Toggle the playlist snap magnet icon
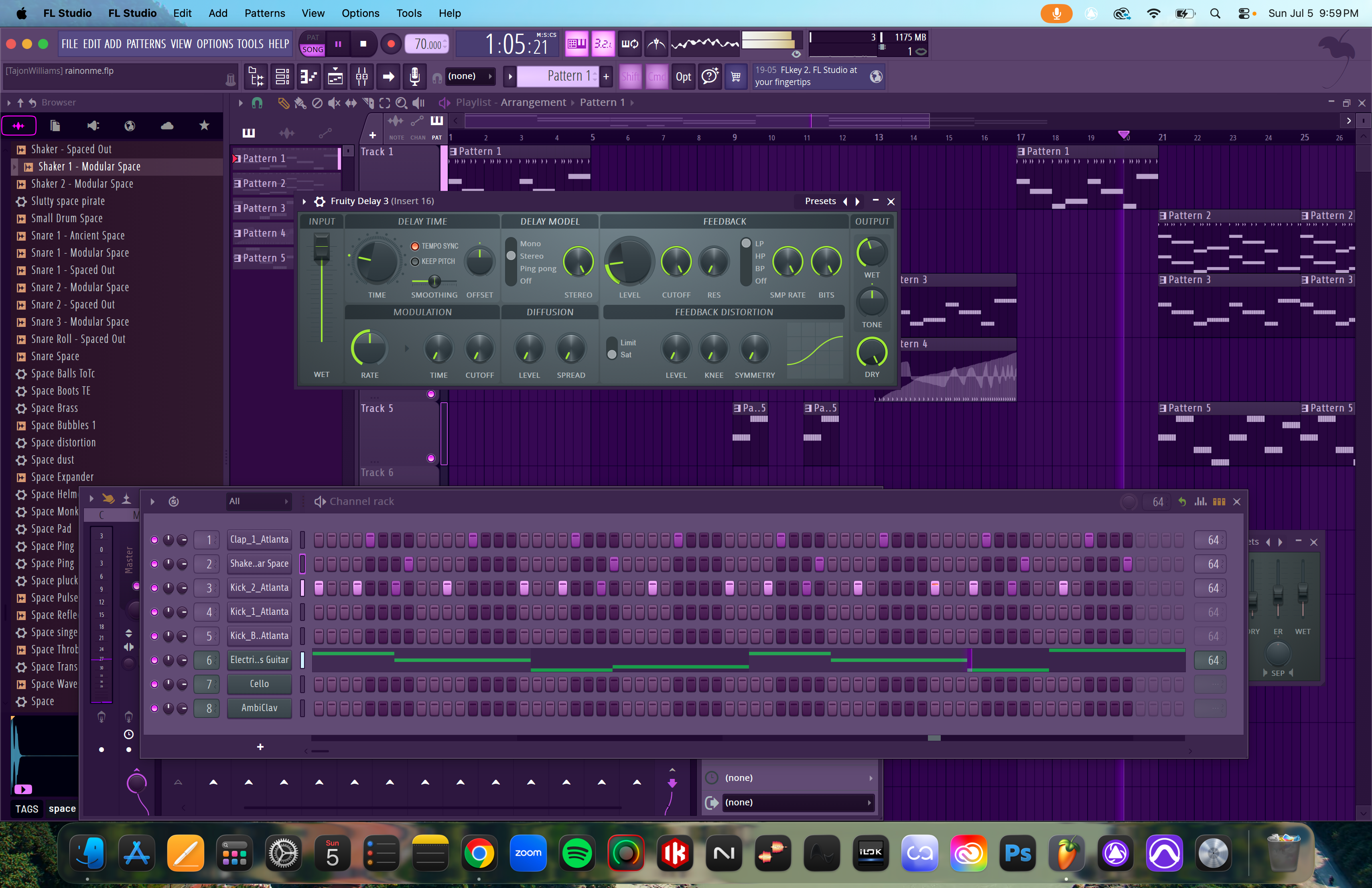 257,103
